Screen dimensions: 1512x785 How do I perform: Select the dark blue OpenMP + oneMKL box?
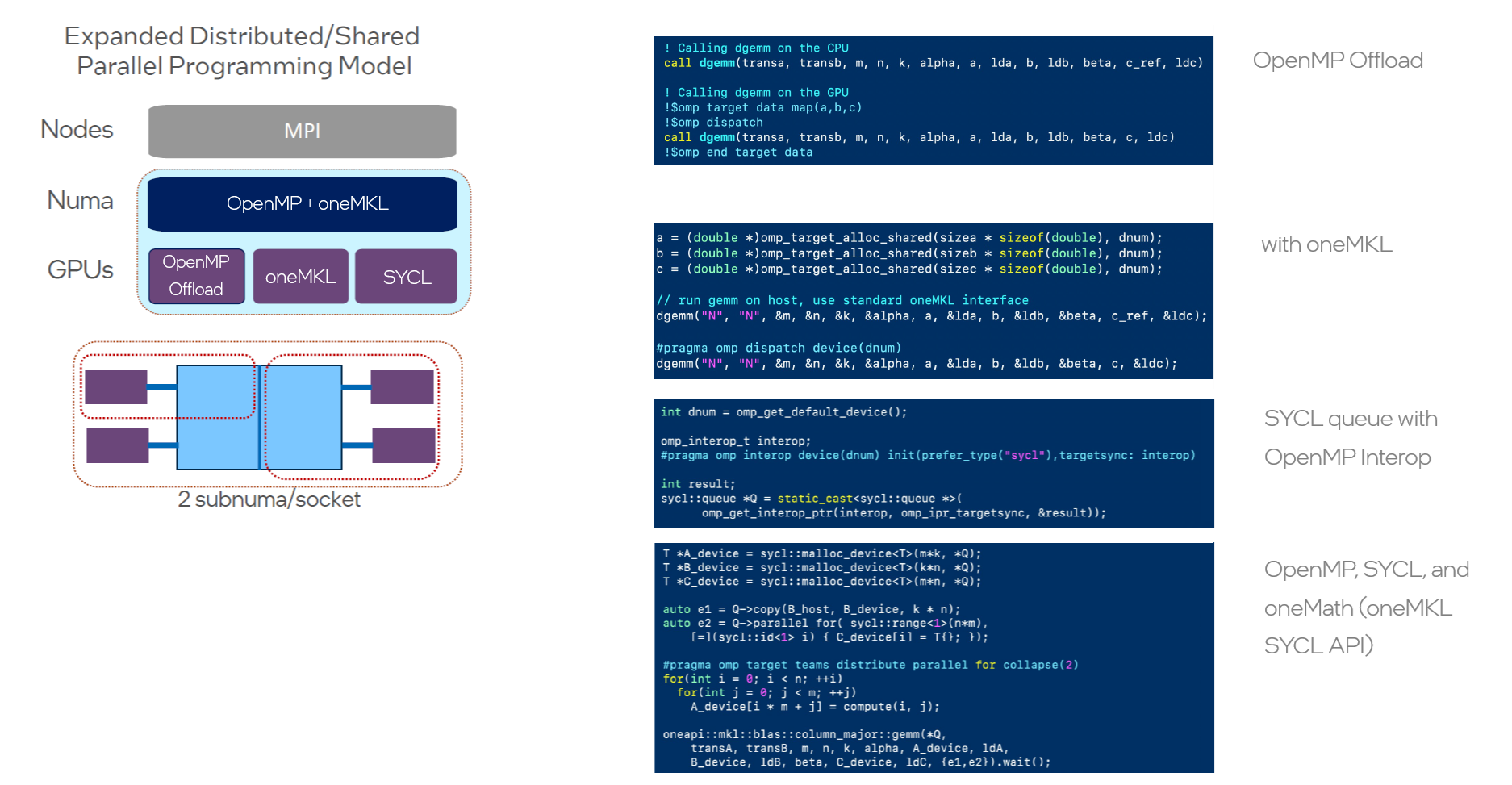click(302, 203)
